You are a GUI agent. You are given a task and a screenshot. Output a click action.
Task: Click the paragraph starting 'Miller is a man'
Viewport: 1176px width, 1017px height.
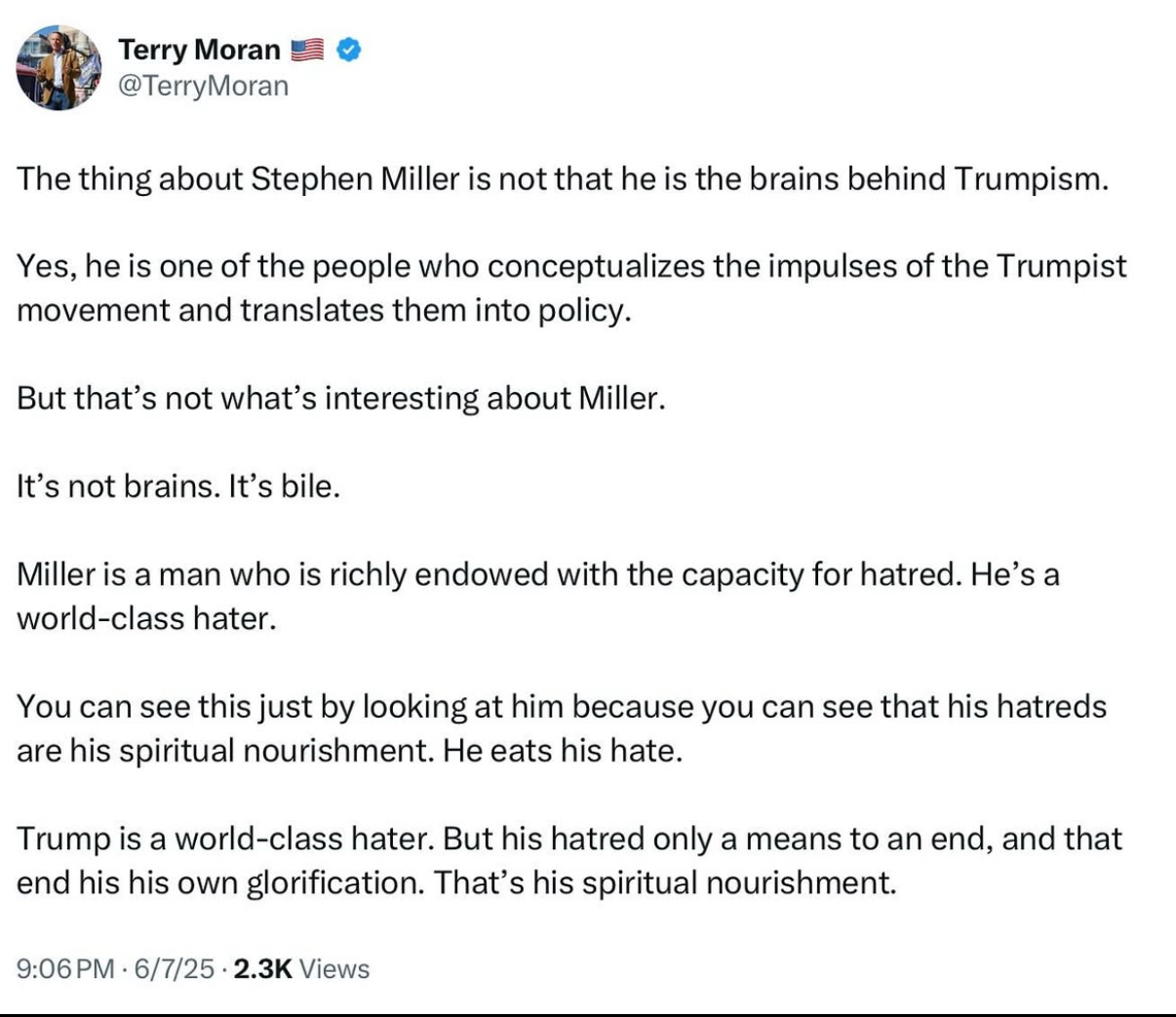pos(537,596)
